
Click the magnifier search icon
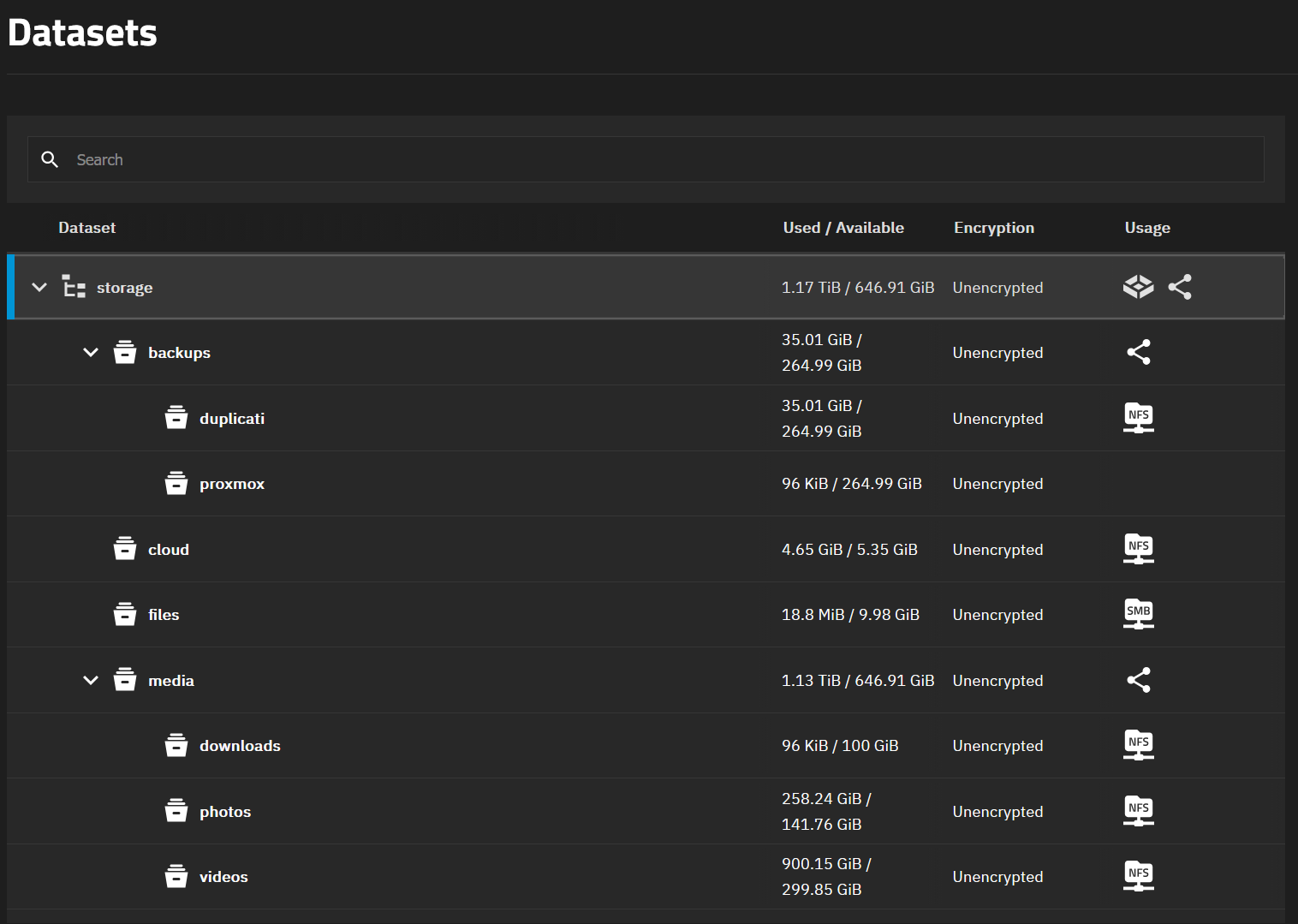tap(50, 159)
